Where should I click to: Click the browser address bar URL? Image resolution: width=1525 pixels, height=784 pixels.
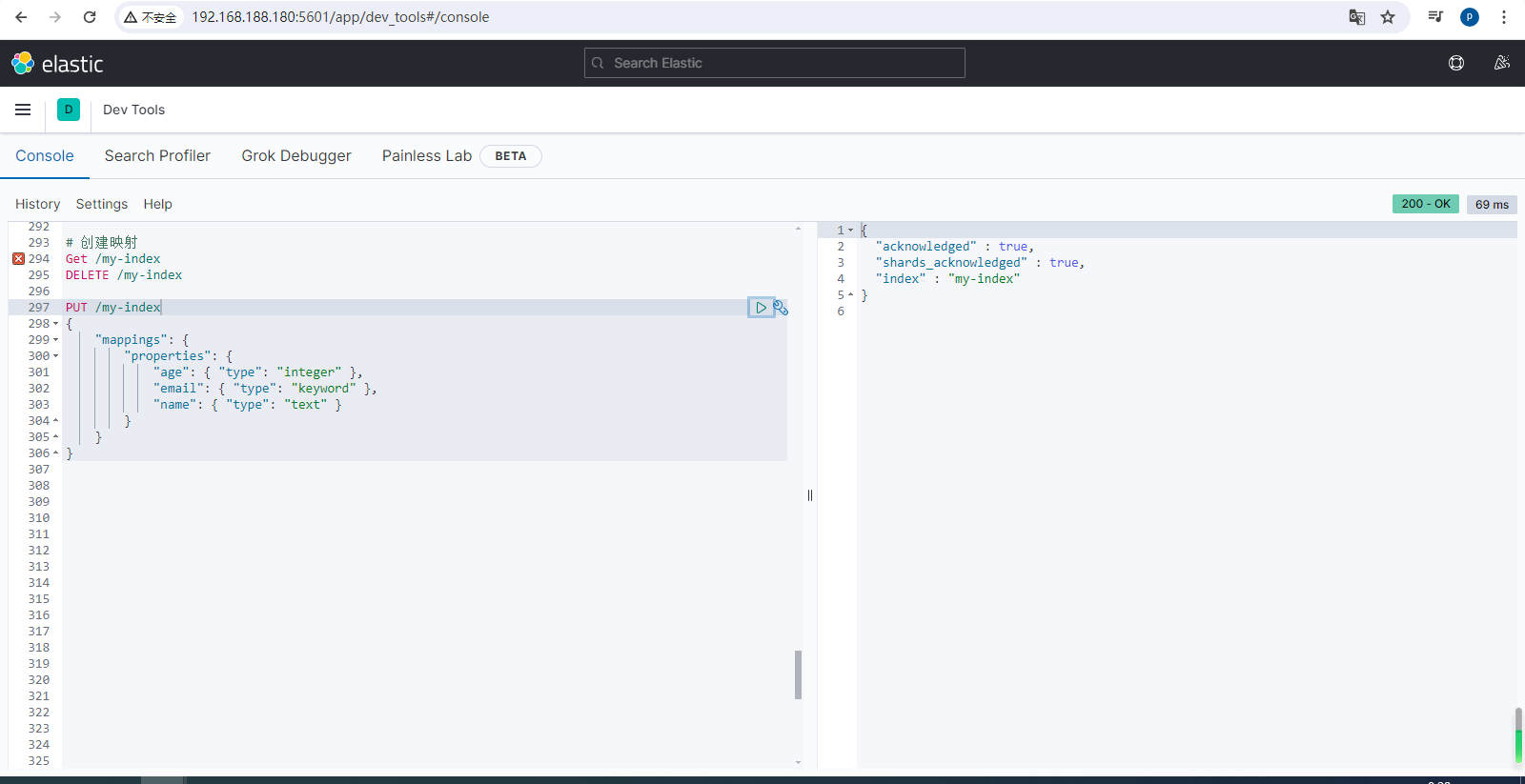[340, 17]
